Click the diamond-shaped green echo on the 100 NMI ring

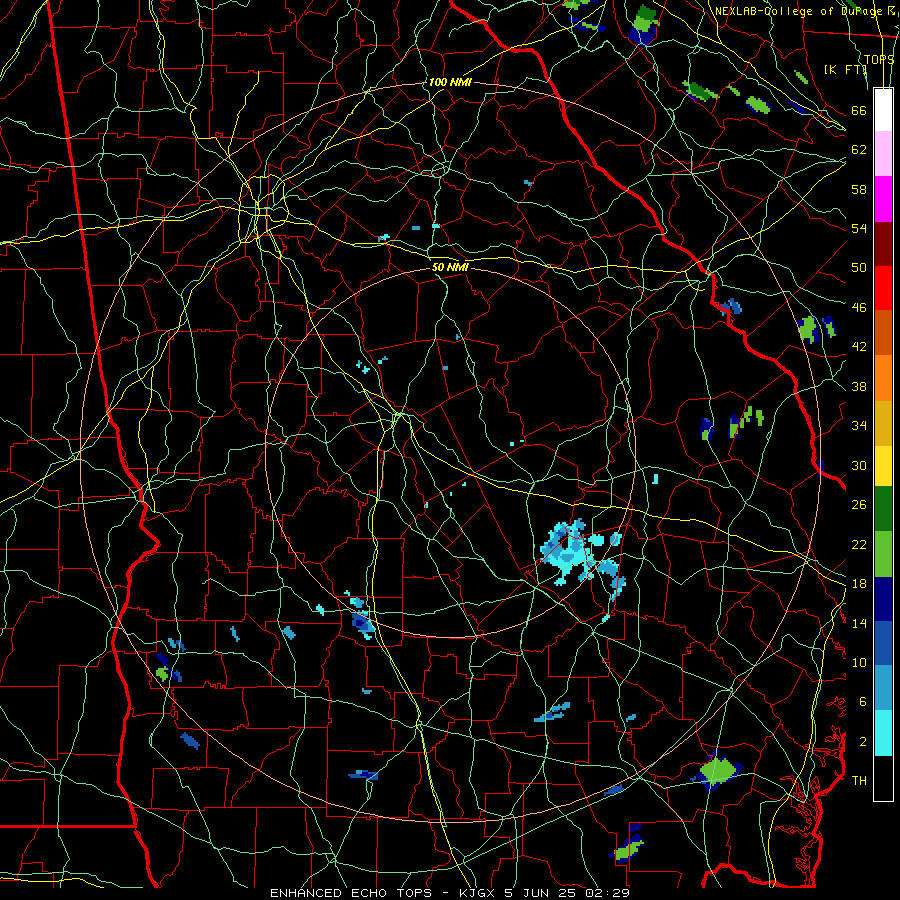coord(717,771)
